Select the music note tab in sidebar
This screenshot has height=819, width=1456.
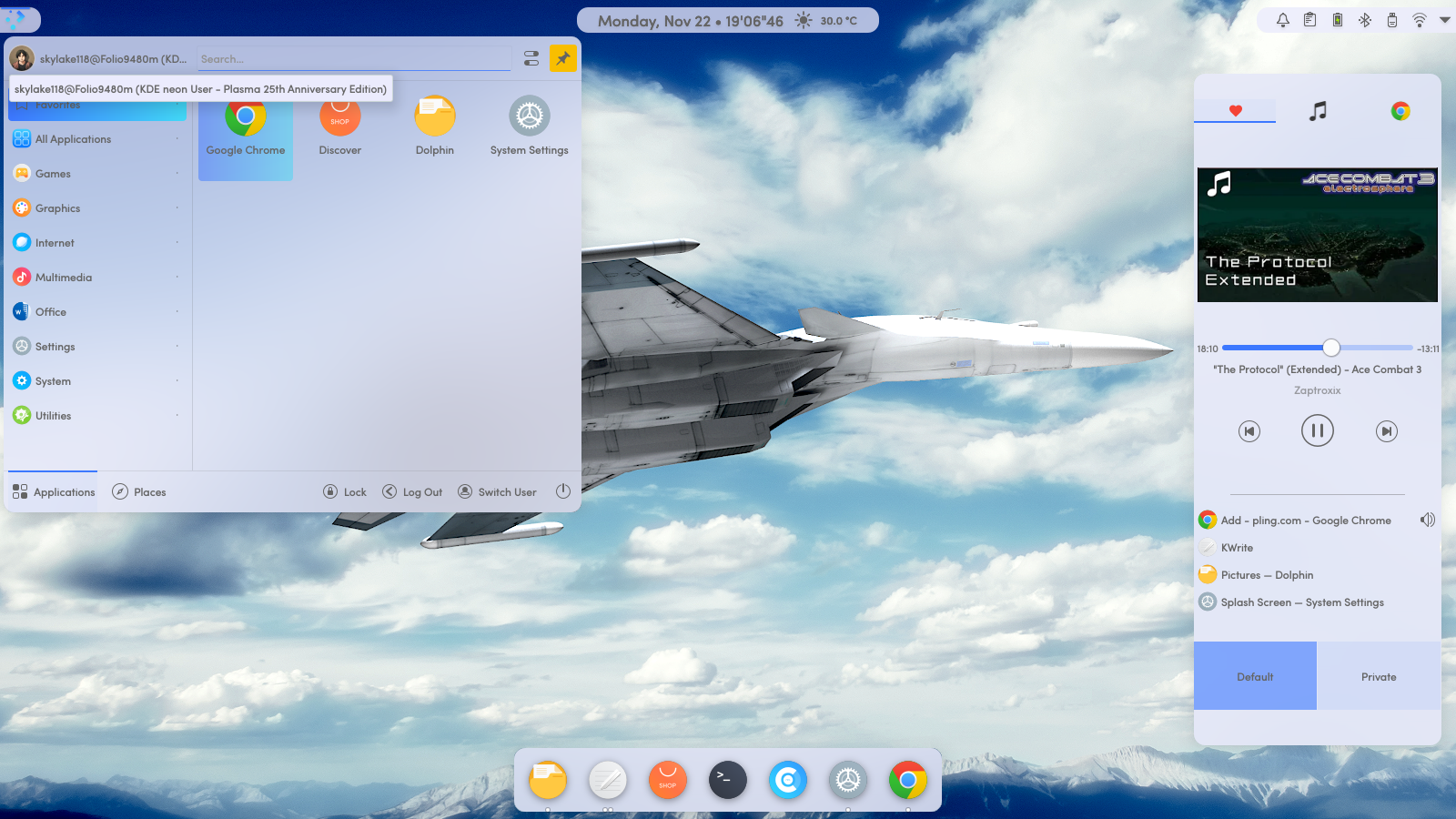(x=1318, y=111)
